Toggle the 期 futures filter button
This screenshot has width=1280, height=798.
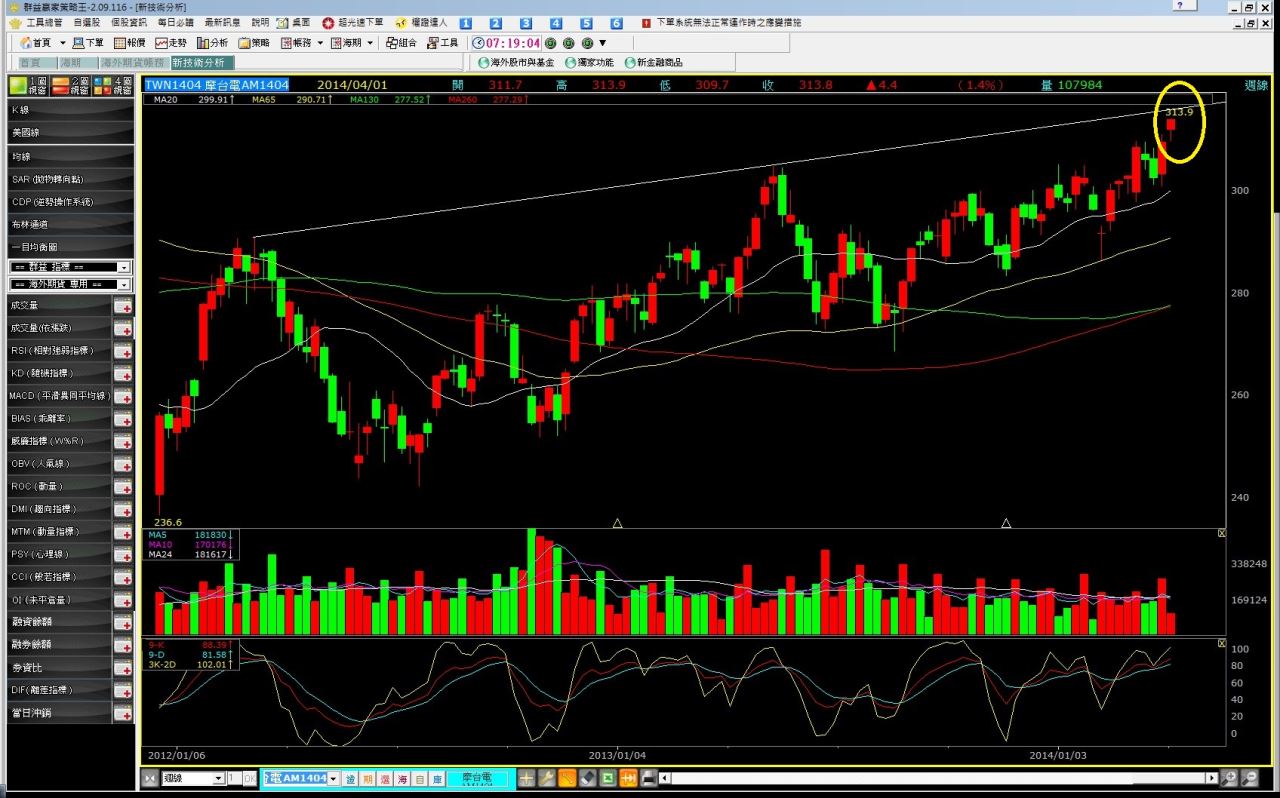(x=368, y=778)
